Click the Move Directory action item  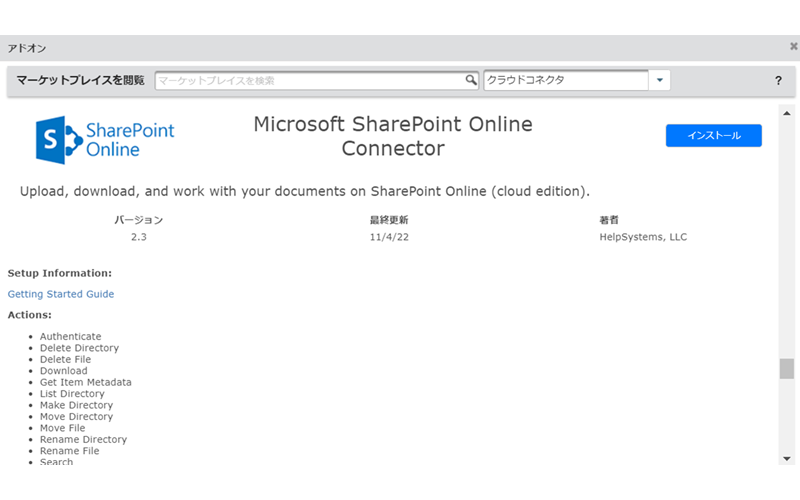[x=77, y=416]
